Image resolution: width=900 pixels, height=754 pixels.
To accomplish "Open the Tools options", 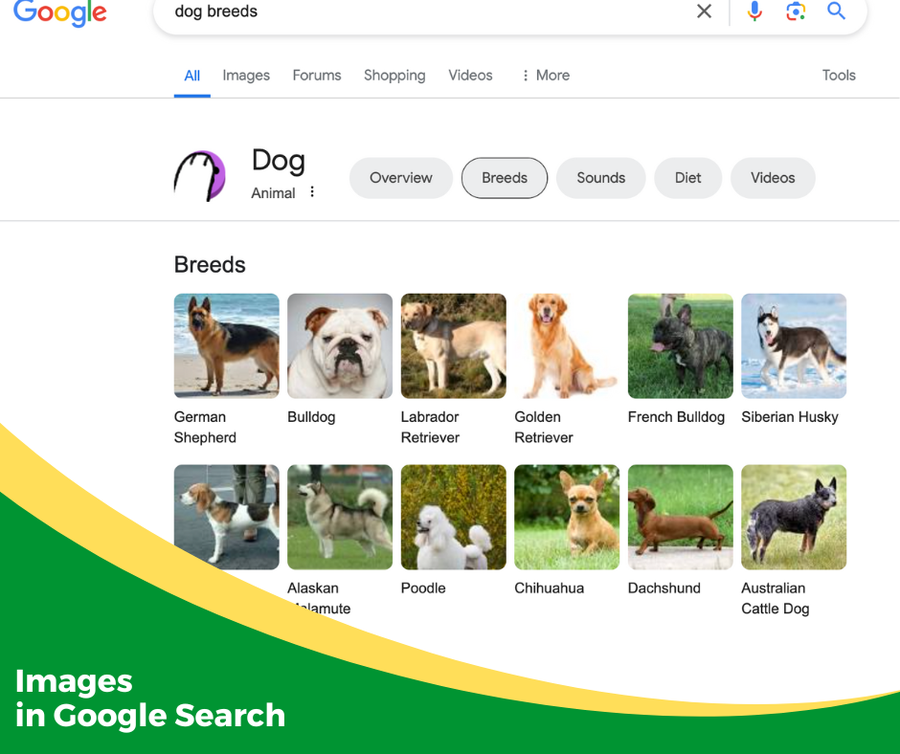I will click(839, 75).
